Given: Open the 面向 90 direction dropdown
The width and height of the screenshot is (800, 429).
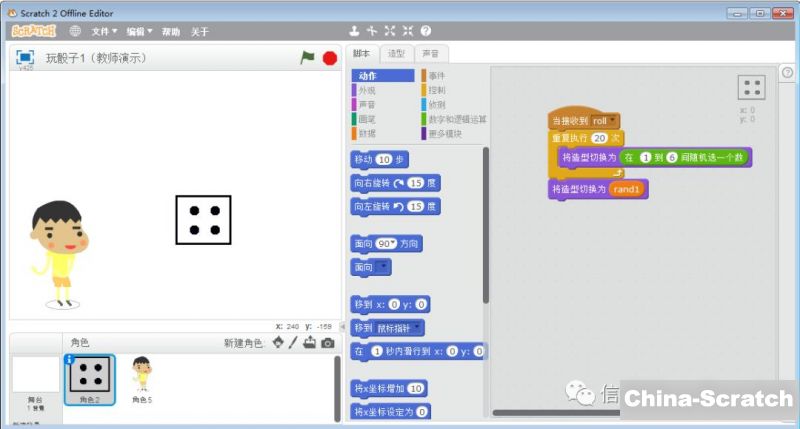Looking at the screenshot, I should point(384,244).
